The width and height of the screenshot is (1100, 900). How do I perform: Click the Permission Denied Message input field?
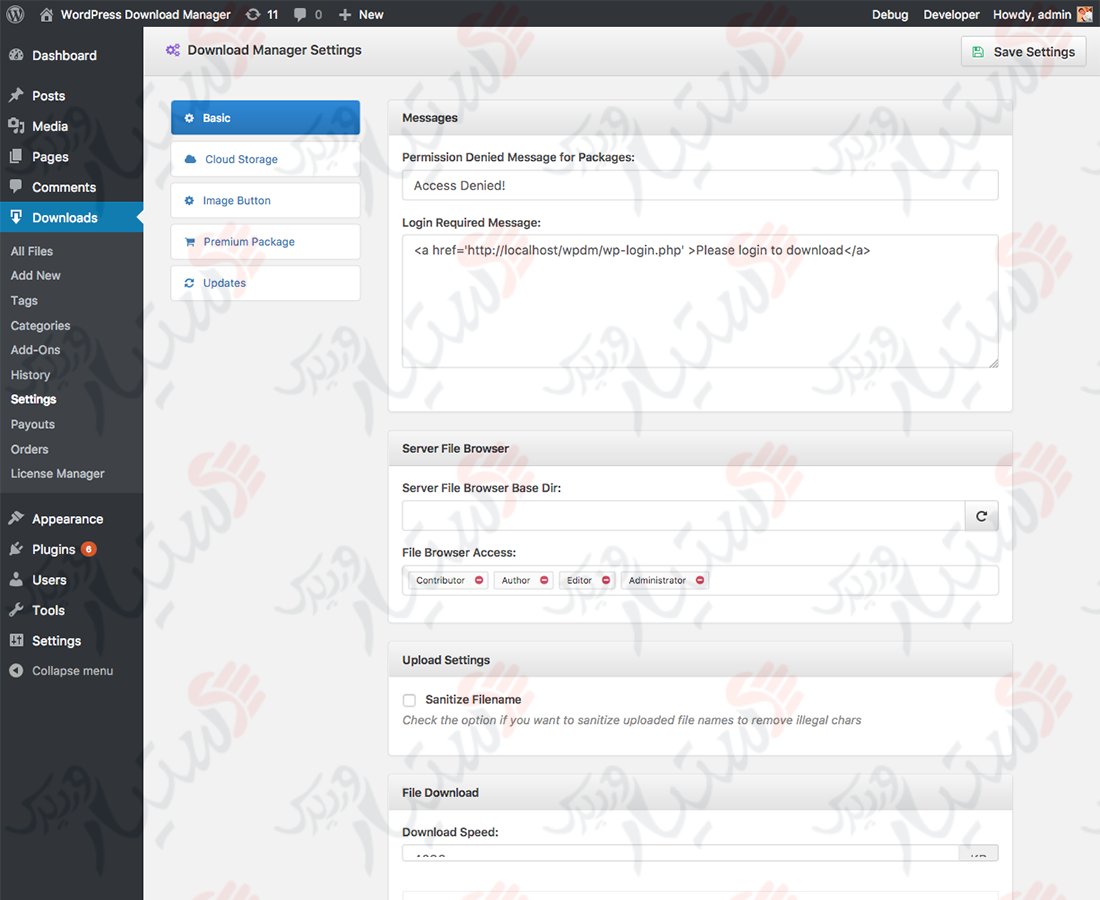700,185
